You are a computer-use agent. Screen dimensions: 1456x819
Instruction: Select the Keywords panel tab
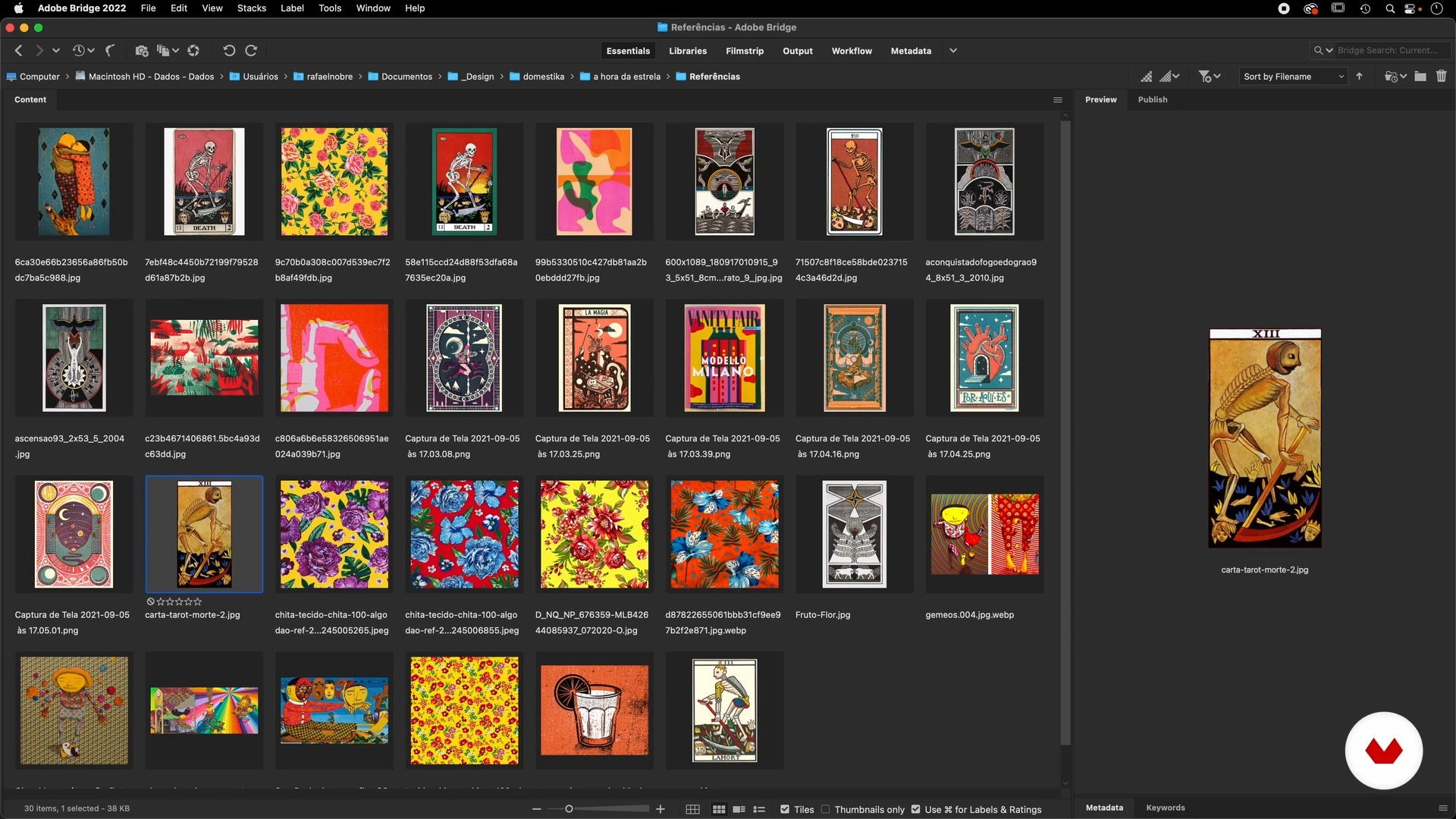pos(1166,808)
